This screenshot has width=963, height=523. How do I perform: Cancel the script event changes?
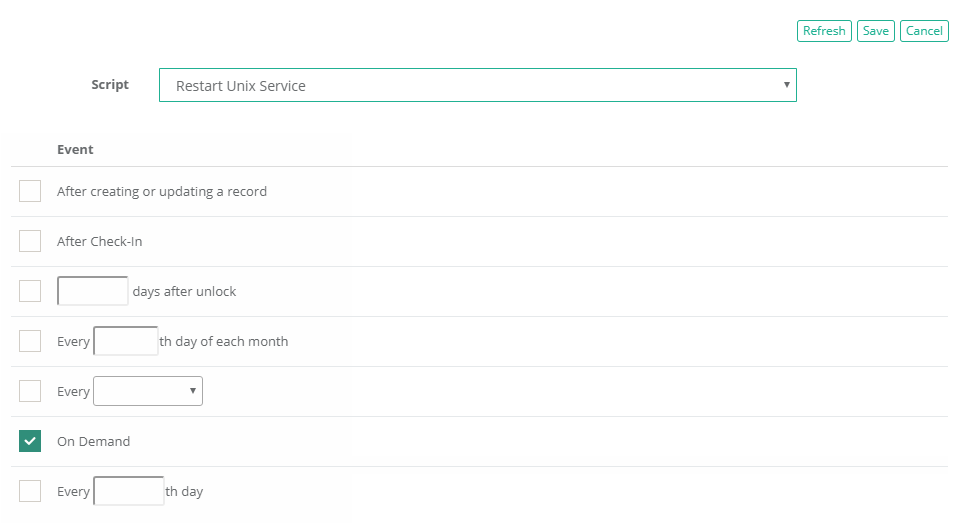[x=923, y=31]
